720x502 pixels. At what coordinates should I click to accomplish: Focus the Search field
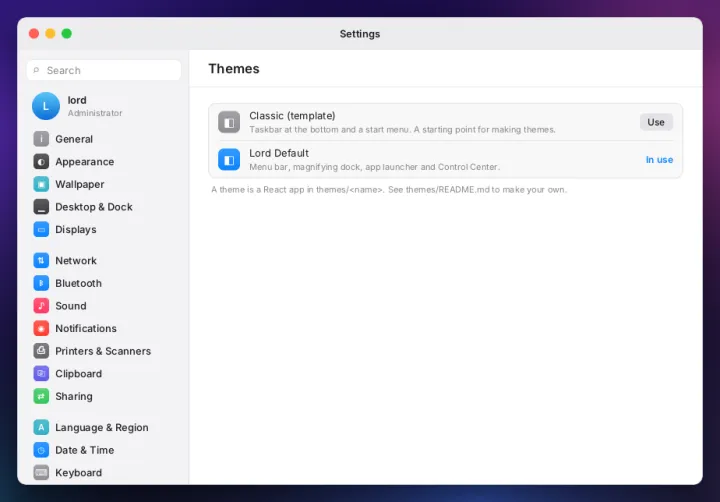tap(104, 70)
